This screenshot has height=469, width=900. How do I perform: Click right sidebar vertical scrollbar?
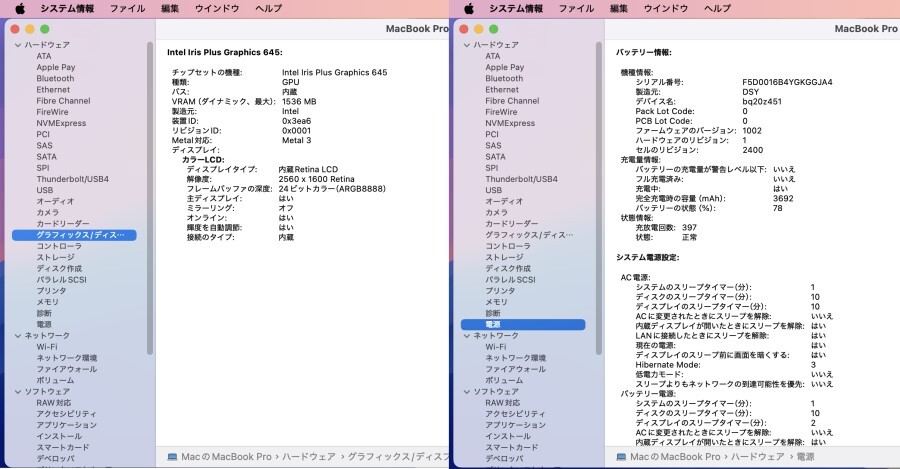(x=599, y=198)
